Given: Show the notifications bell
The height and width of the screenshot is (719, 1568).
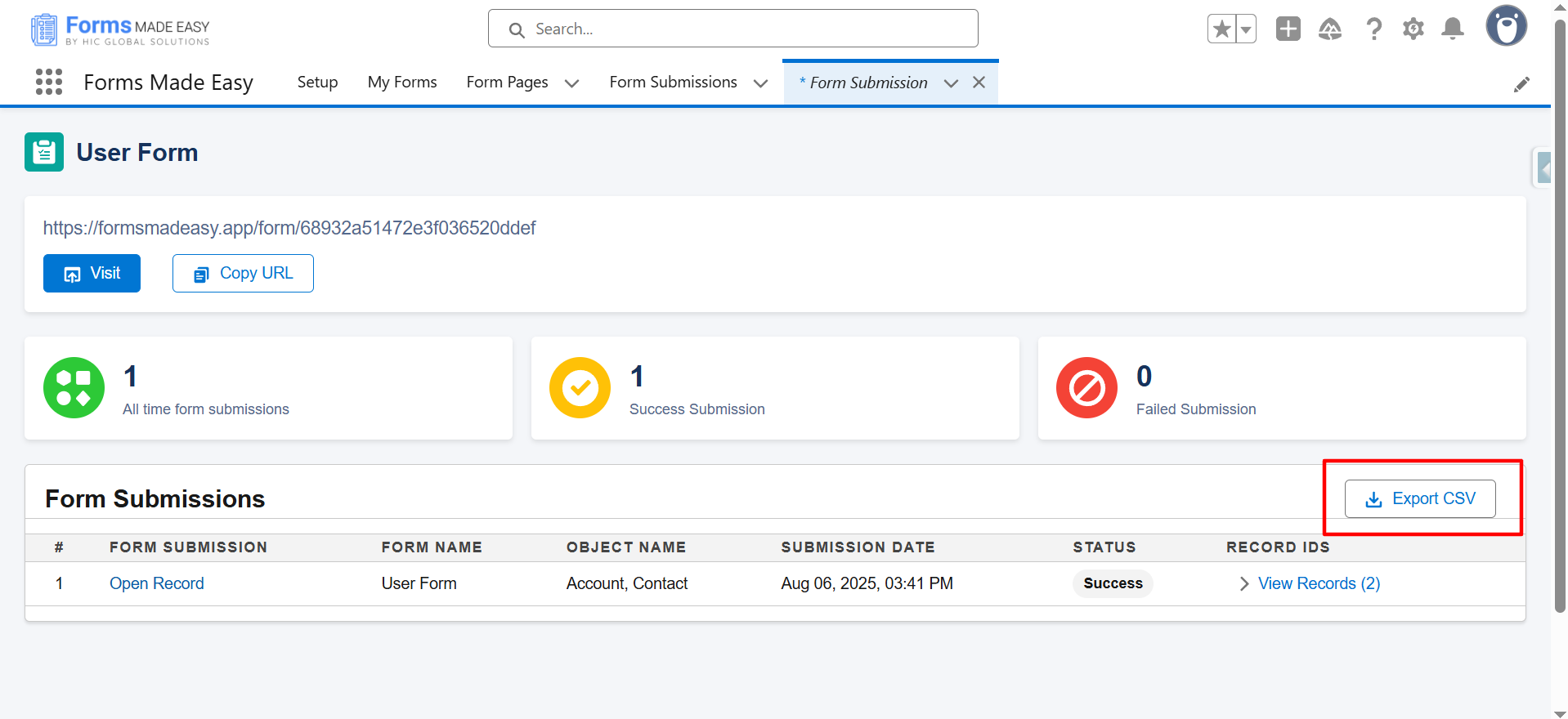Looking at the screenshot, I should (1453, 29).
